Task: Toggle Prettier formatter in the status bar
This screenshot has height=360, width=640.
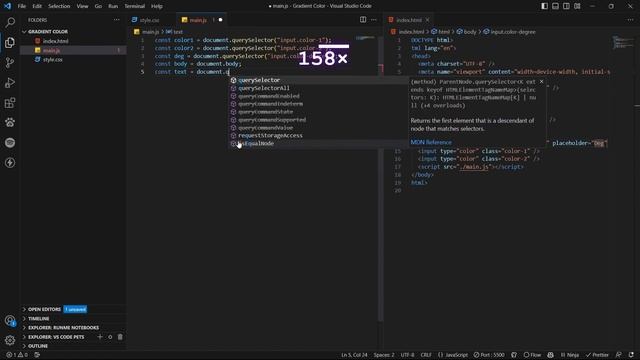Action: coord(597,355)
